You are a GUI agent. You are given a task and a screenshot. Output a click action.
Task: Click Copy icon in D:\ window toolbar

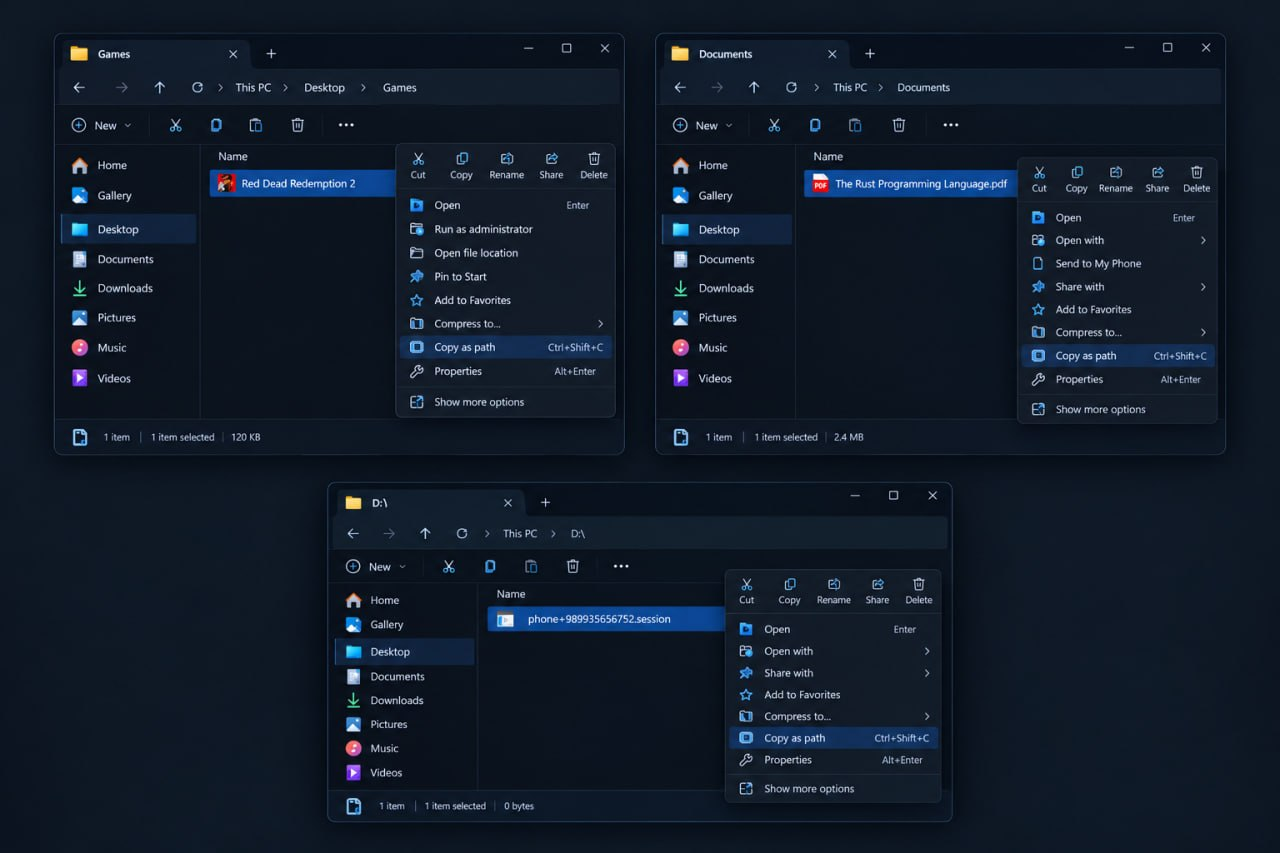coord(490,566)
